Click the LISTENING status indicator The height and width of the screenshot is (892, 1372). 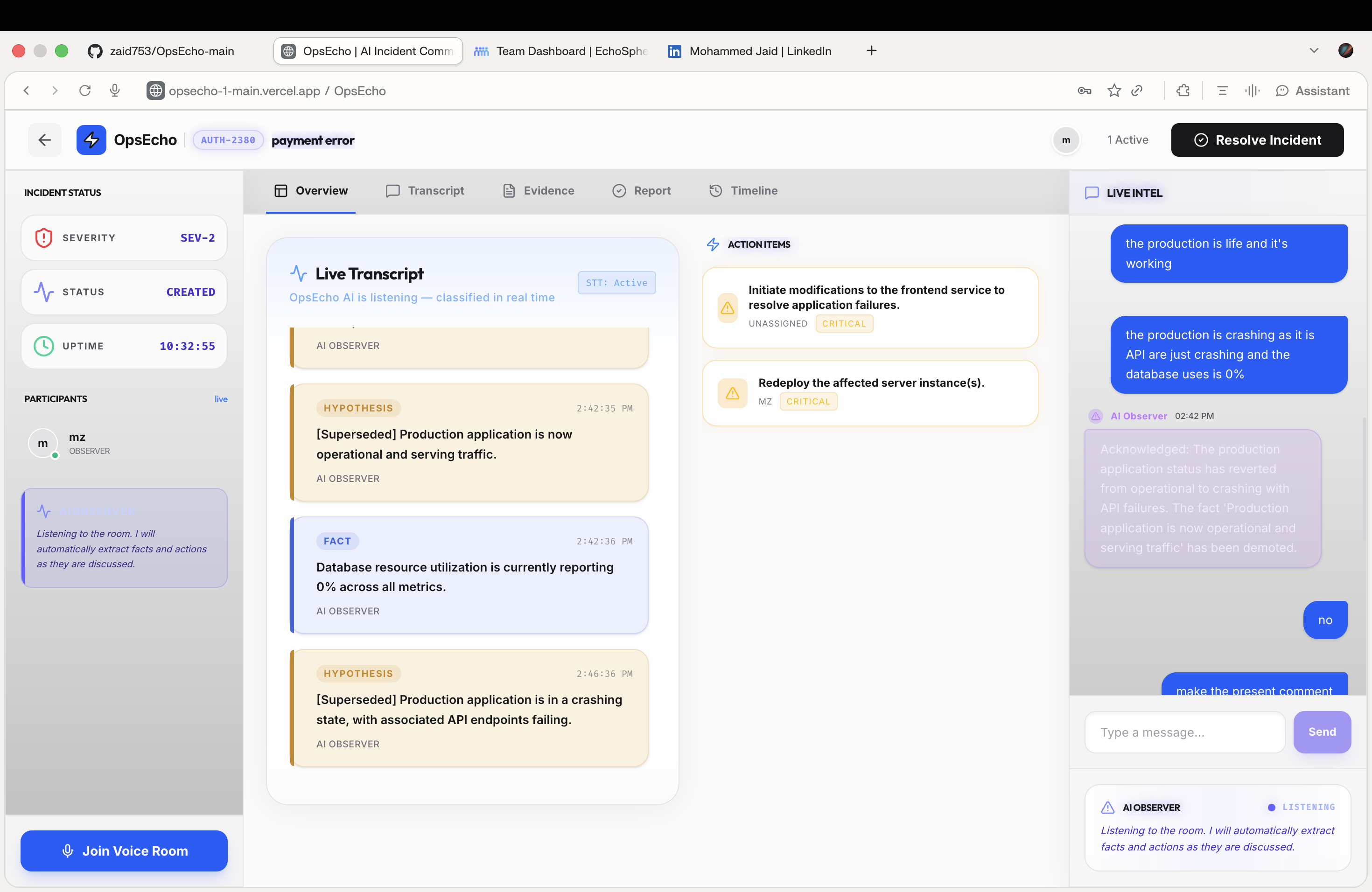tap(1301, 807)
